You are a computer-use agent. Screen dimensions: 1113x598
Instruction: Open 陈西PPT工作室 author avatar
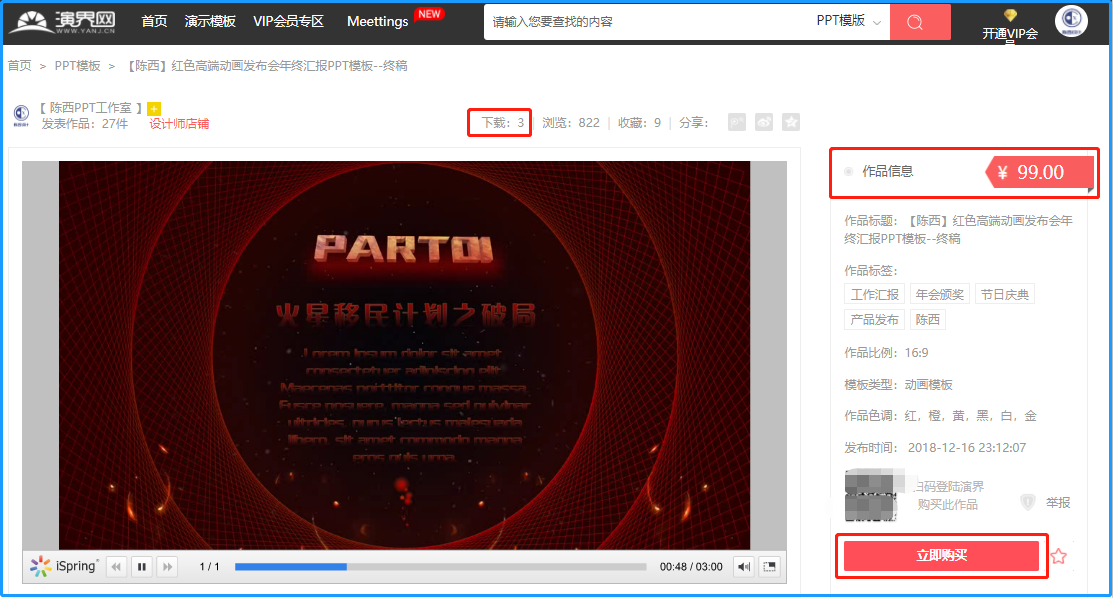[21, 114]
